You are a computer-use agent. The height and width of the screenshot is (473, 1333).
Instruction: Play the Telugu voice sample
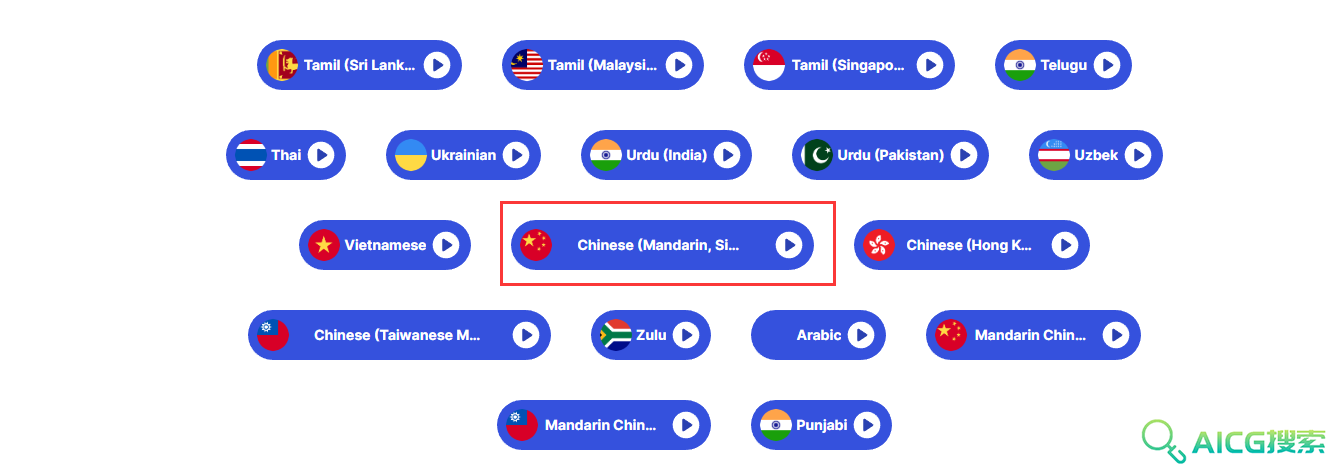point(1106,65)
